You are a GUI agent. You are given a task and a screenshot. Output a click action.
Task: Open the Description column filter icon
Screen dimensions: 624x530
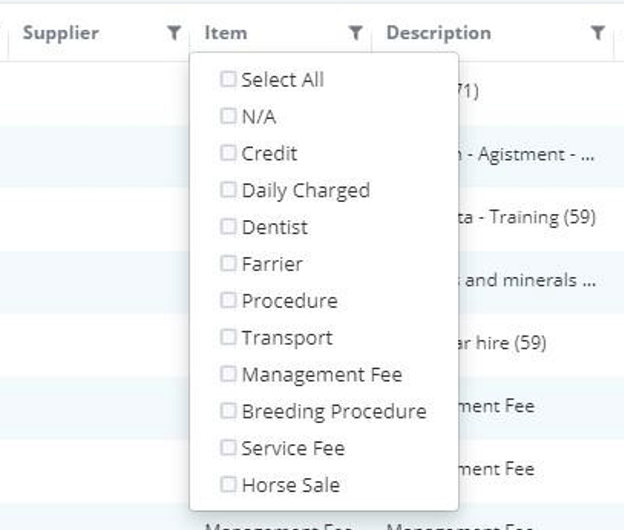click(x=597, y=33)
